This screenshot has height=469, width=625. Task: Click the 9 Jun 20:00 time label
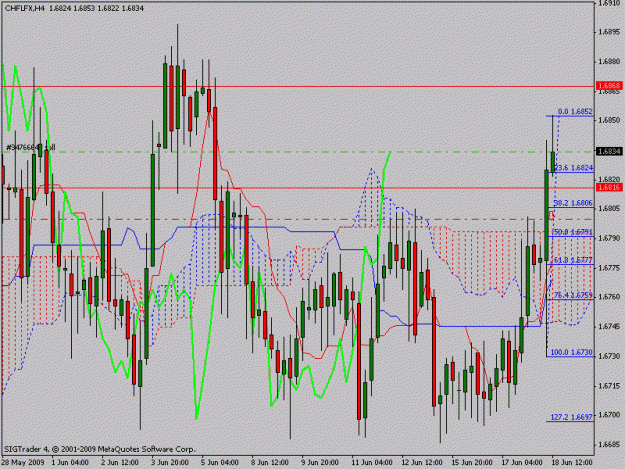click(320, 462)
